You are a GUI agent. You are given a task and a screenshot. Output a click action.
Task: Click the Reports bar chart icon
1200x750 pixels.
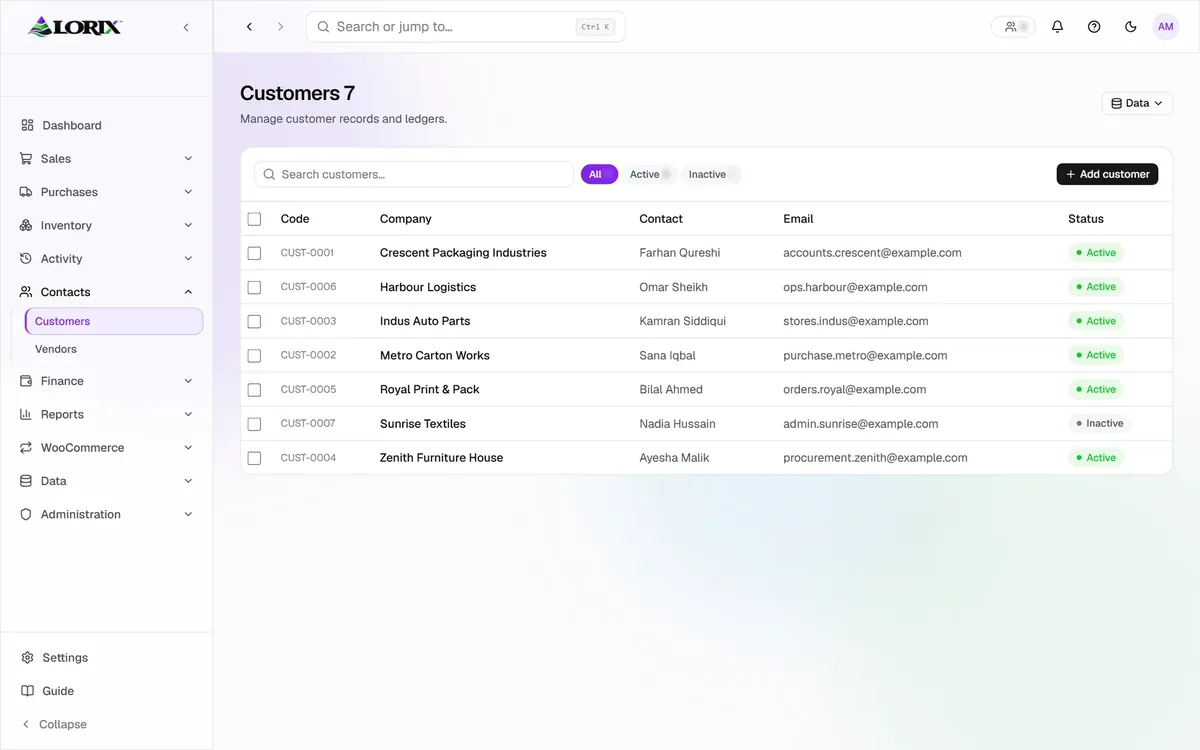pyautogui.click(x=26, y=414)
